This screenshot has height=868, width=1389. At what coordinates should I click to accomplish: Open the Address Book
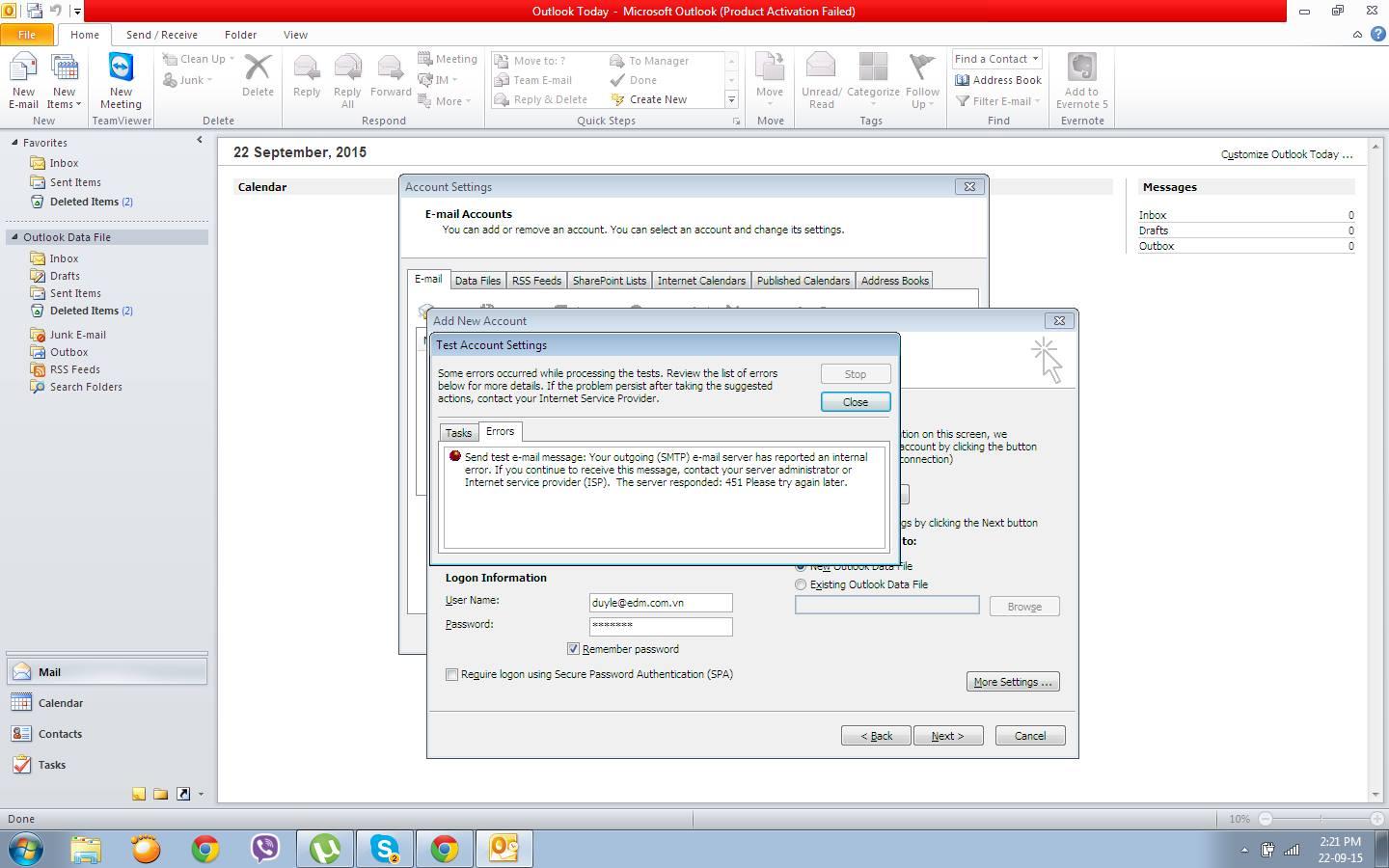998,80
